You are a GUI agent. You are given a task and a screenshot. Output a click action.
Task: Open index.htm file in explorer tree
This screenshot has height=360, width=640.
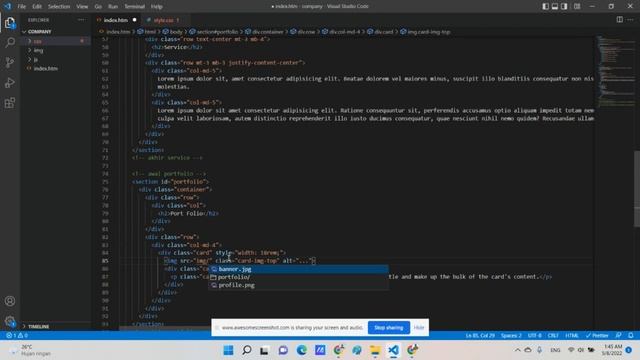[x=46, y=68]
